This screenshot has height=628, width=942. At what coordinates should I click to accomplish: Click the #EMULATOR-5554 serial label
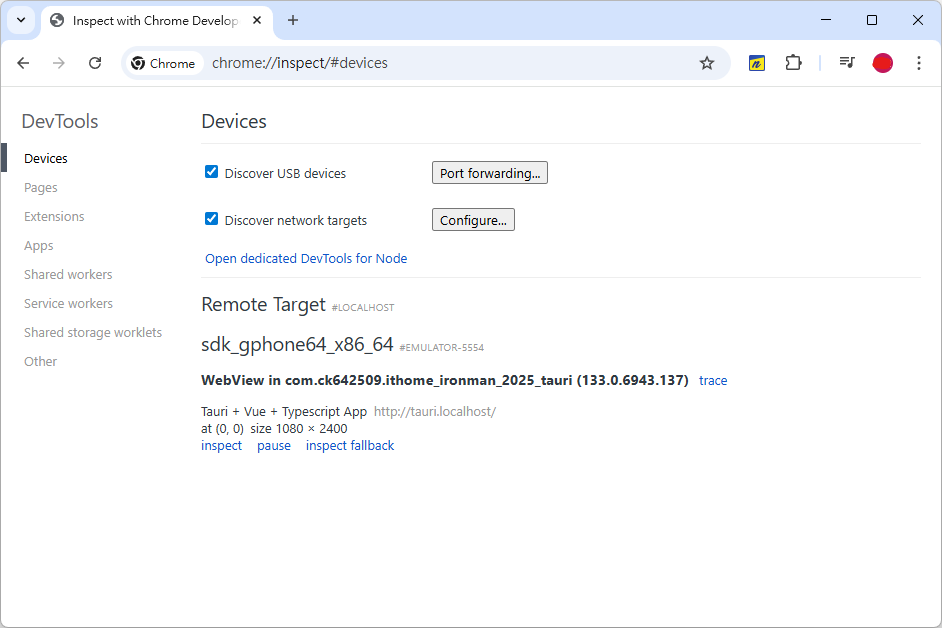[442, 347]
